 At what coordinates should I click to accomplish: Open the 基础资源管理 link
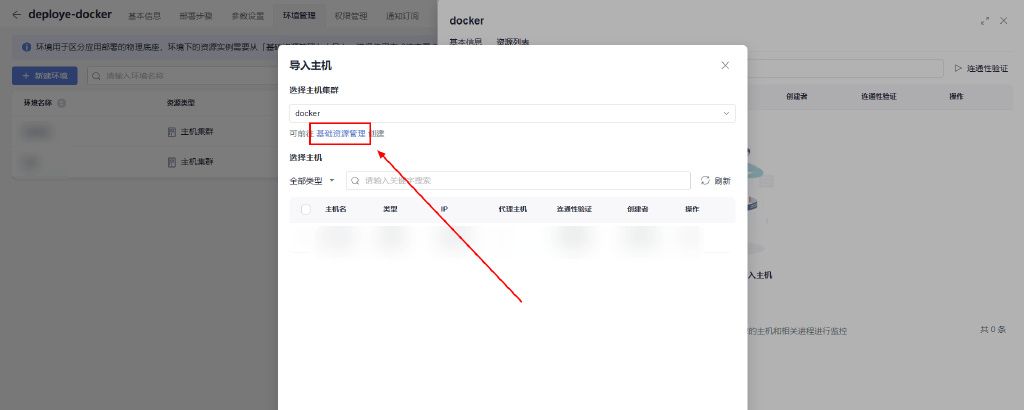[341, 133]
